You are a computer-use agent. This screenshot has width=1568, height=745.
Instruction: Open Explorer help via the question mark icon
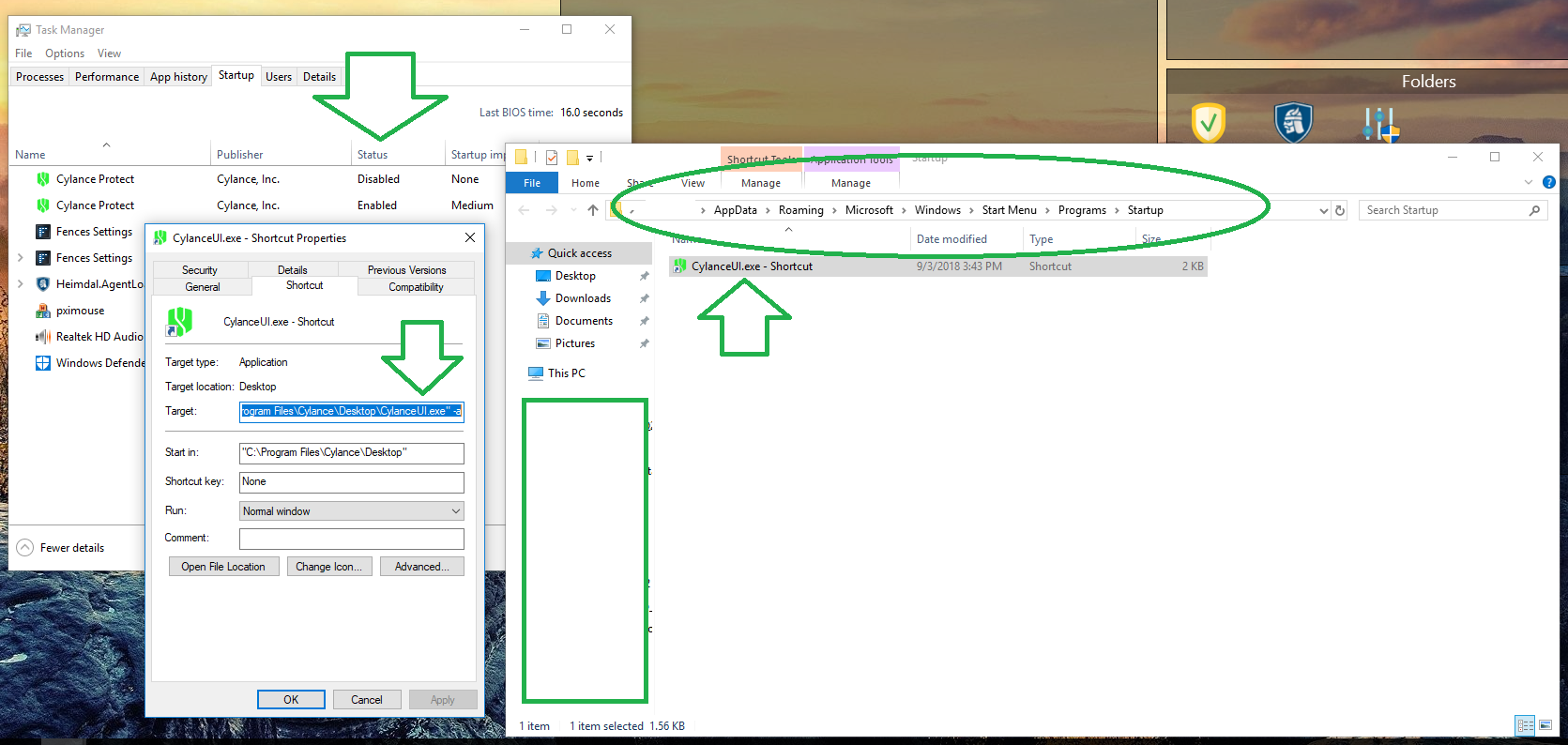(x=1549, y=182)
